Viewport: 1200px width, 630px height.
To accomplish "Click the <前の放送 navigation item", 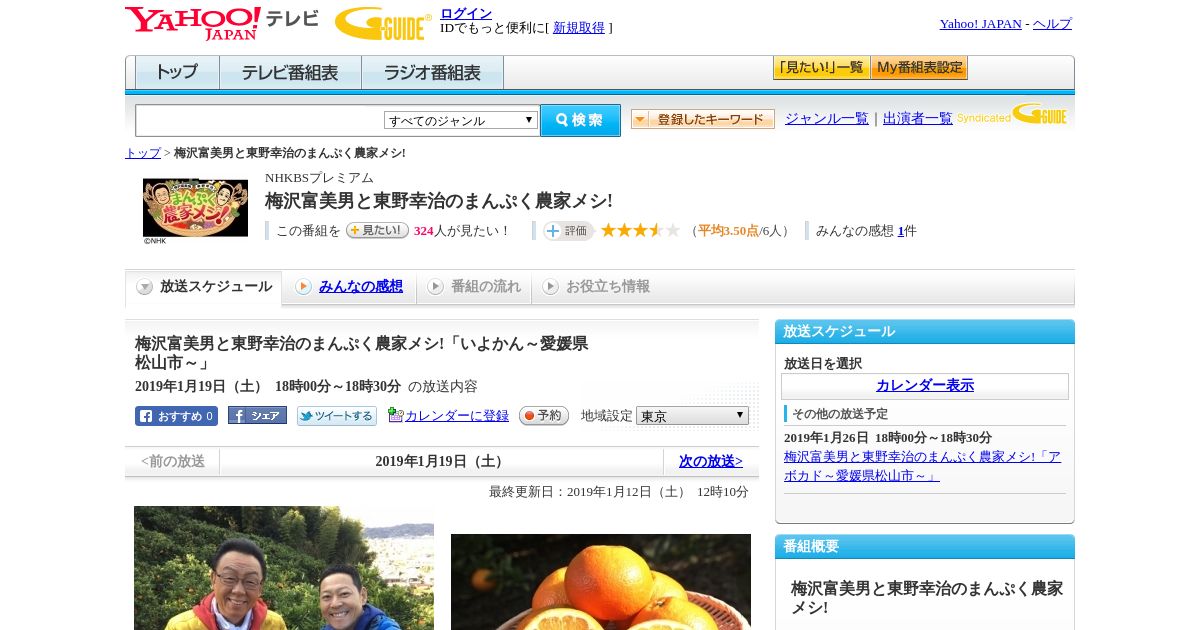I will (x=173, y=461).
